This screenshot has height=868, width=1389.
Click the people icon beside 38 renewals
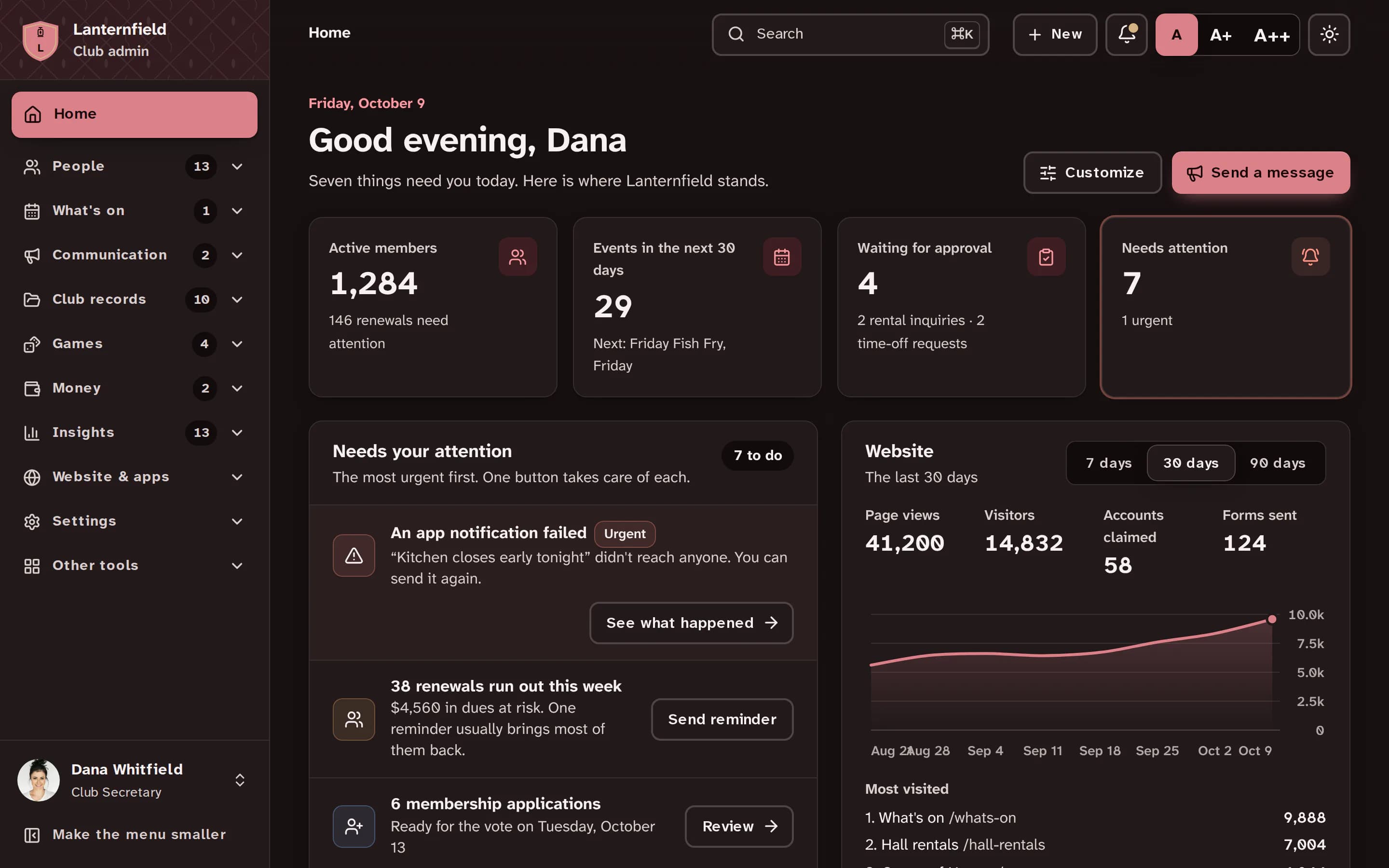coord(354,719)
